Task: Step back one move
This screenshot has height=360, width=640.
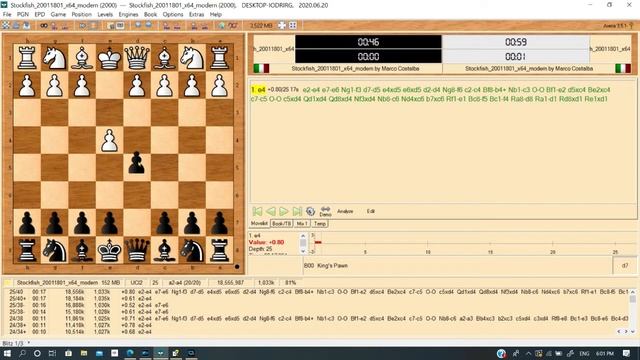Action: (271, 211)
